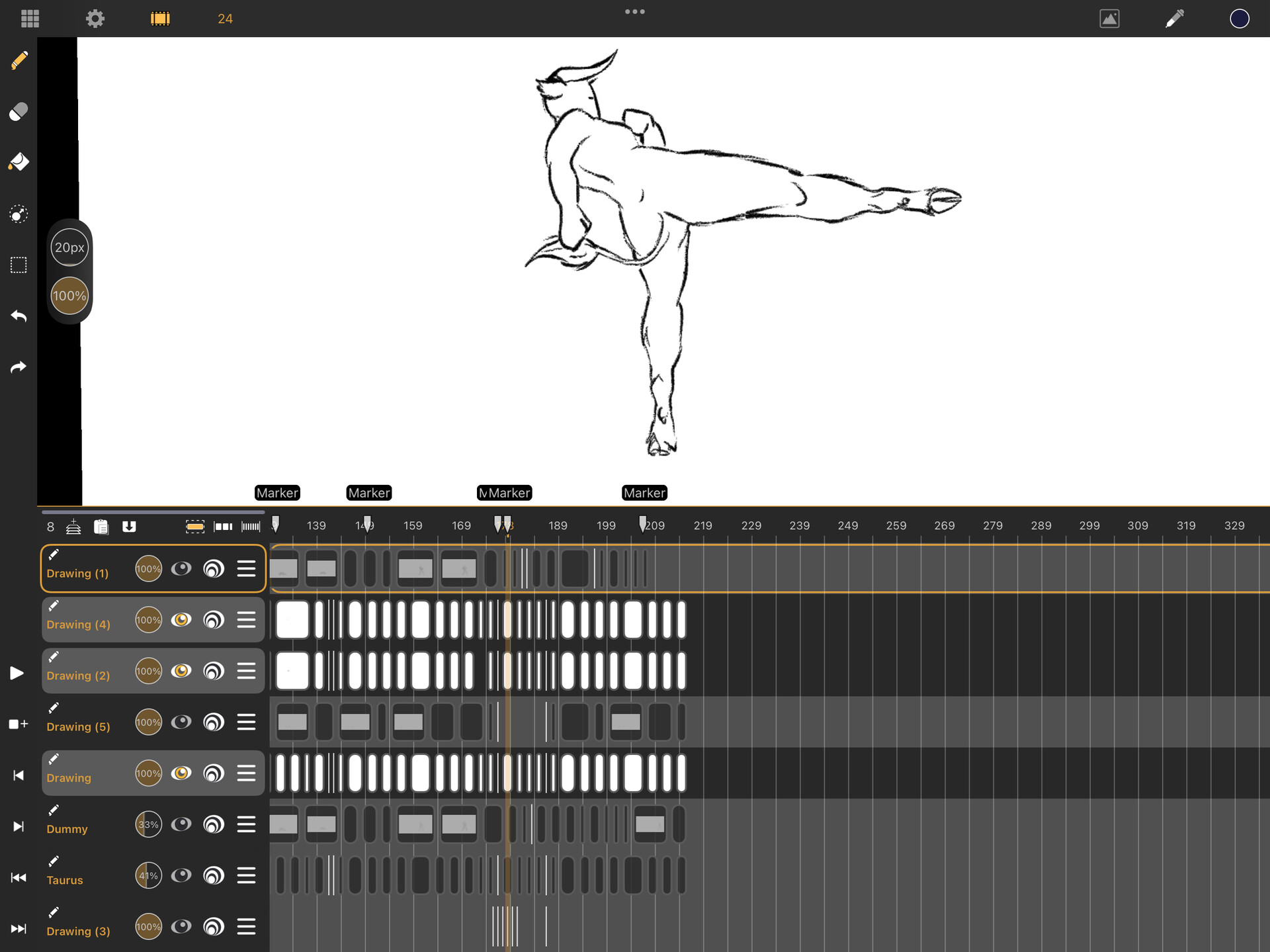Open the Drawing (5) layer options menu
Viewport: 1270px width, 952px height.
(x=246, y=722)
